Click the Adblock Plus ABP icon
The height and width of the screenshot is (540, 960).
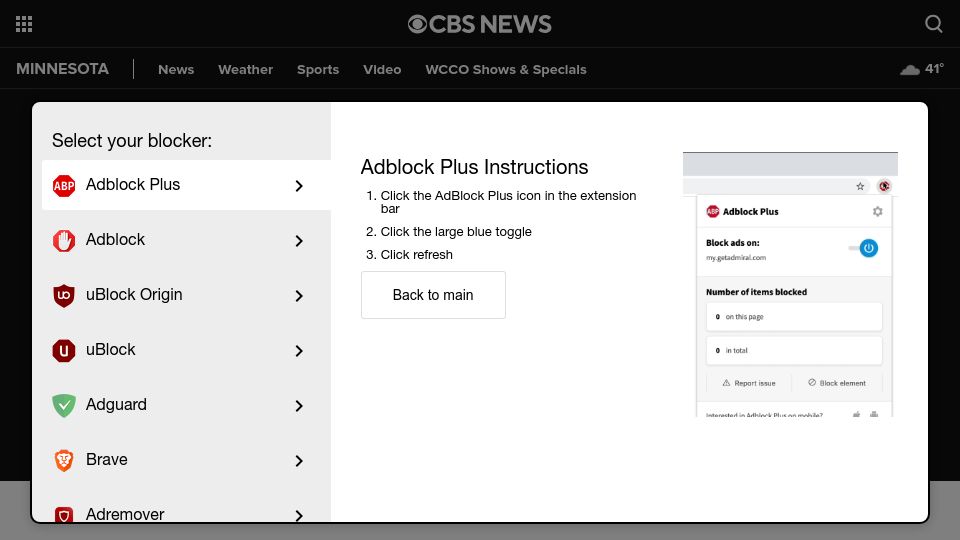point(64,186)
